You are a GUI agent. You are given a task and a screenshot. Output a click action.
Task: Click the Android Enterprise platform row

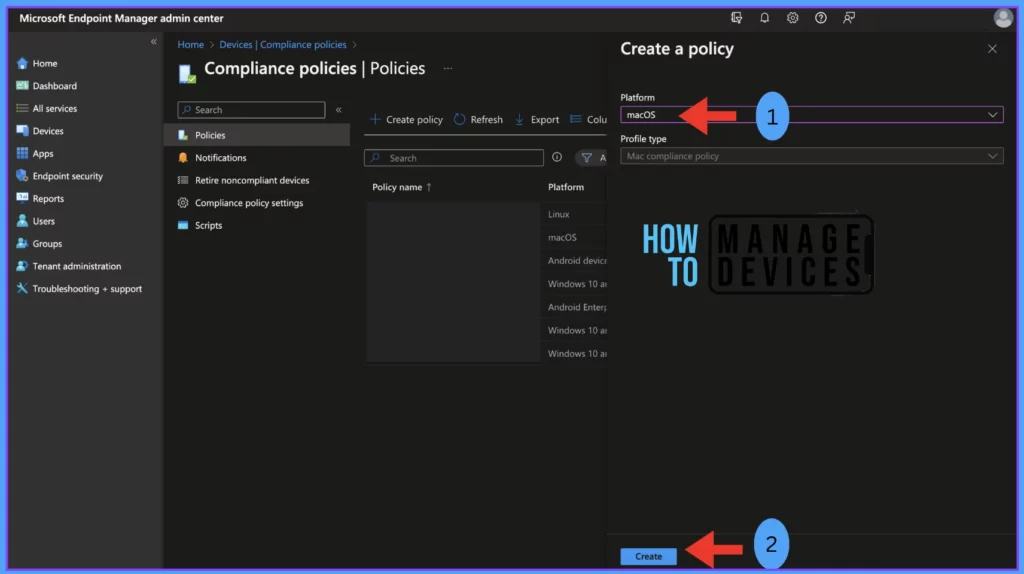[577, 307]
